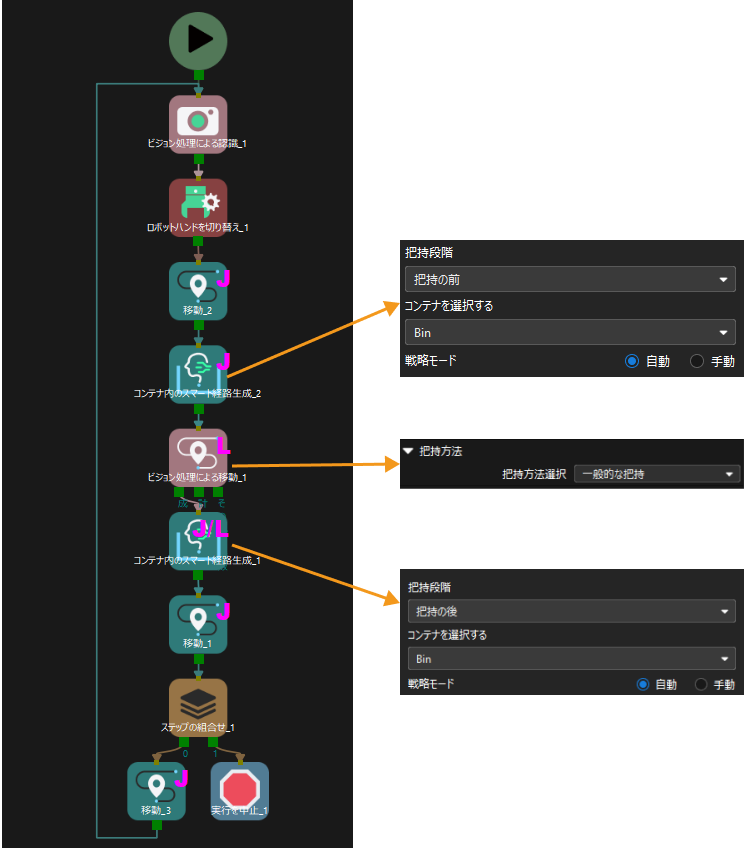
Task: Open the 一般的な把持 method dropdown
Action: [656, 474]
